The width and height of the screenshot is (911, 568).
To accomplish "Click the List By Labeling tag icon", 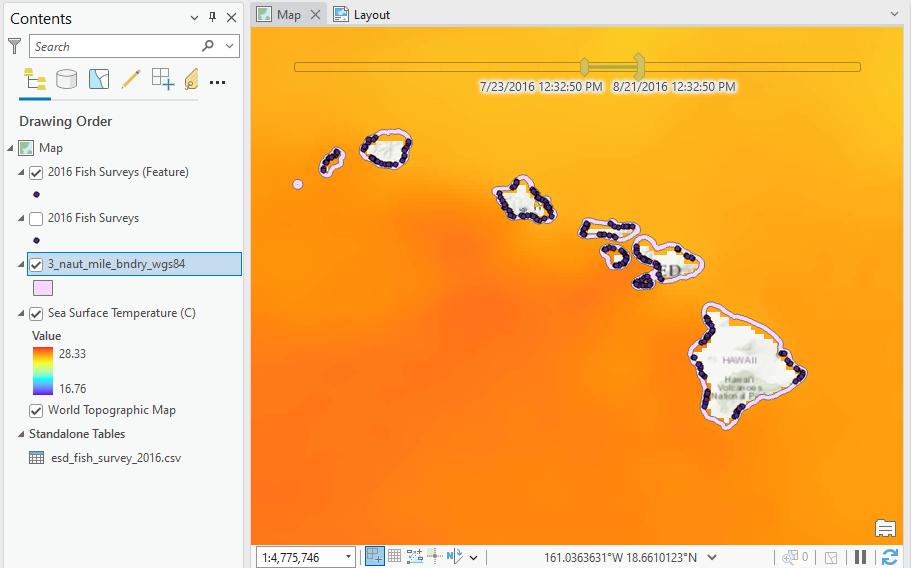I will coord(191,80).
